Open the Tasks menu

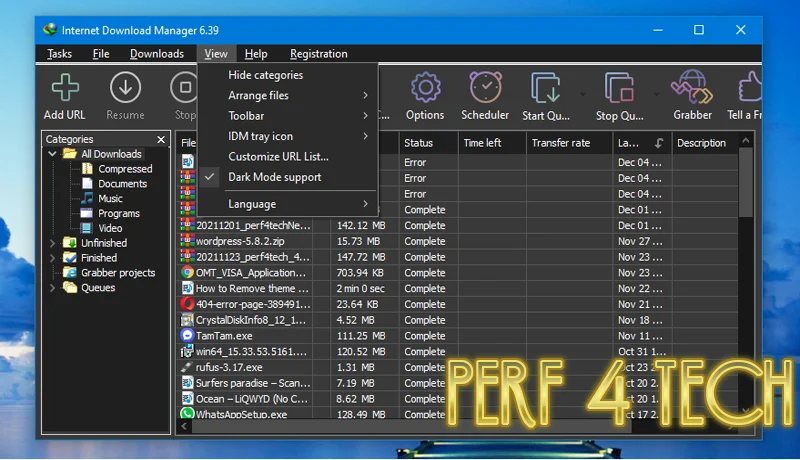pos(59,54)
